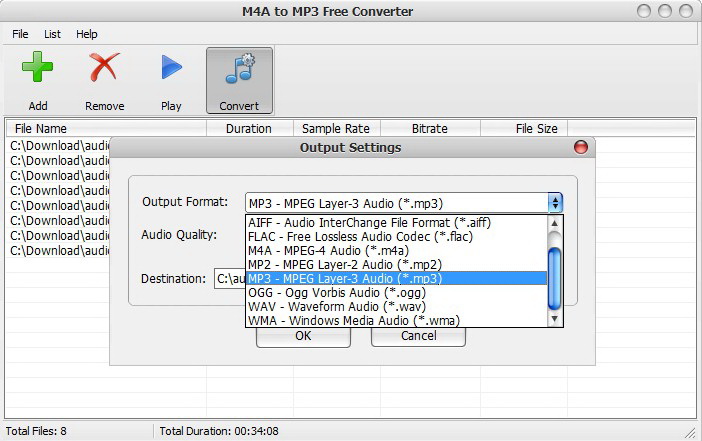Collapse the Output Format combo box arrow
The height and width of the screenshot is (441, 702).
pyautogui.click(x=555, y=202)
